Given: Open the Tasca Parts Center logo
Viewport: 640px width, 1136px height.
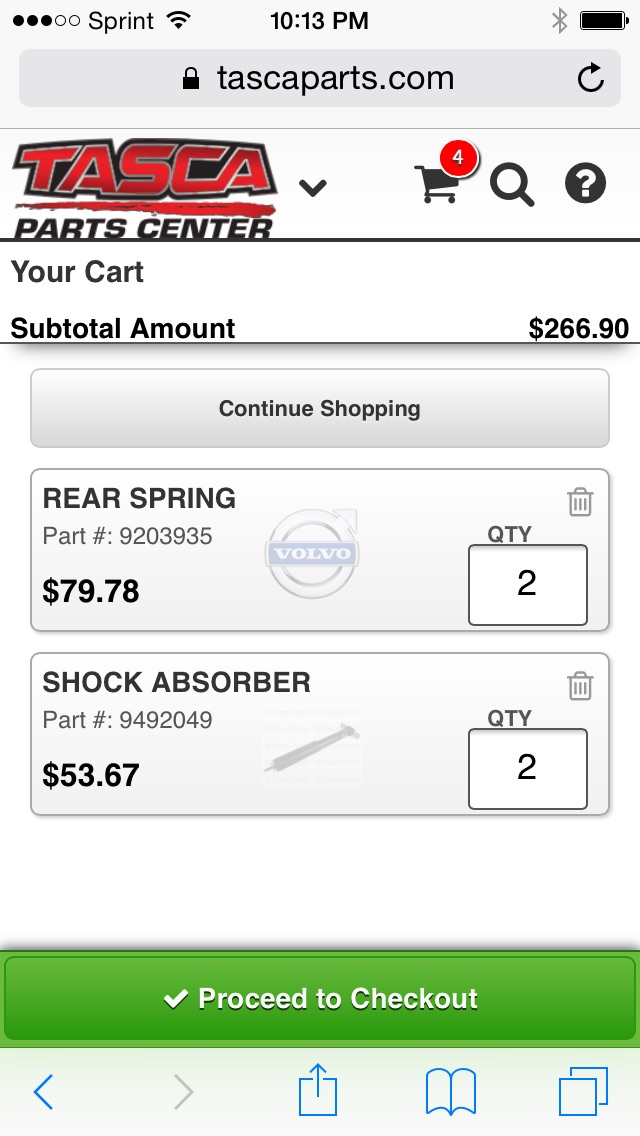Looking at the screenshot, I should tap(143, 190).
